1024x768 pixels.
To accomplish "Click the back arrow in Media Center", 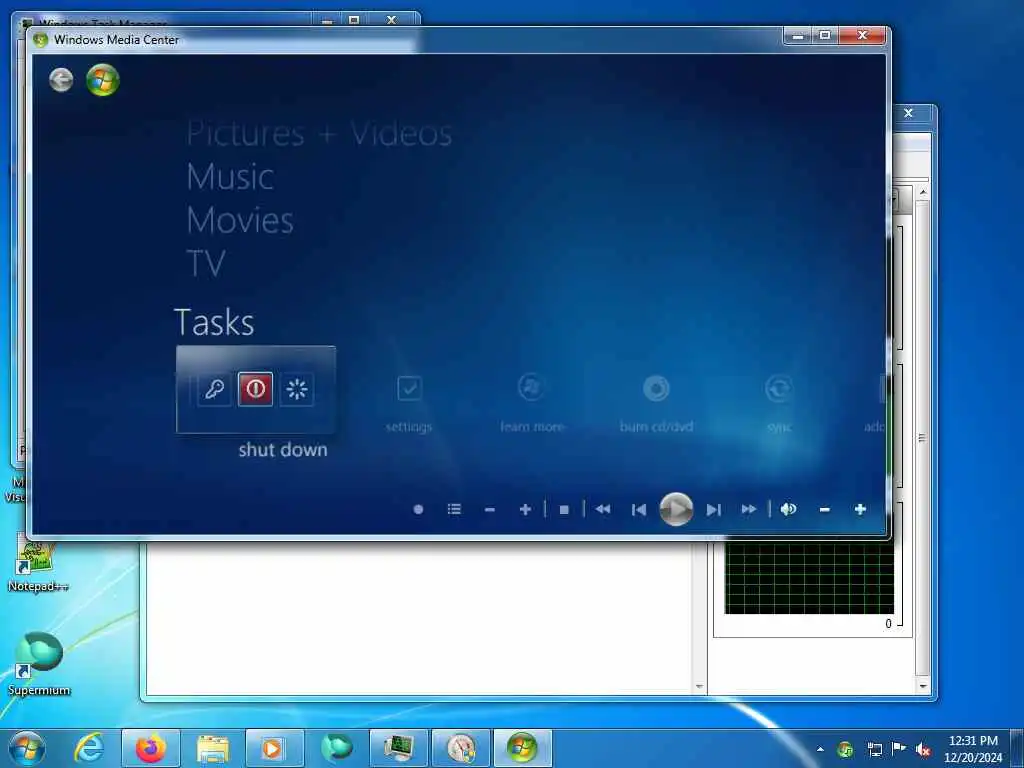I will (61, 80).
